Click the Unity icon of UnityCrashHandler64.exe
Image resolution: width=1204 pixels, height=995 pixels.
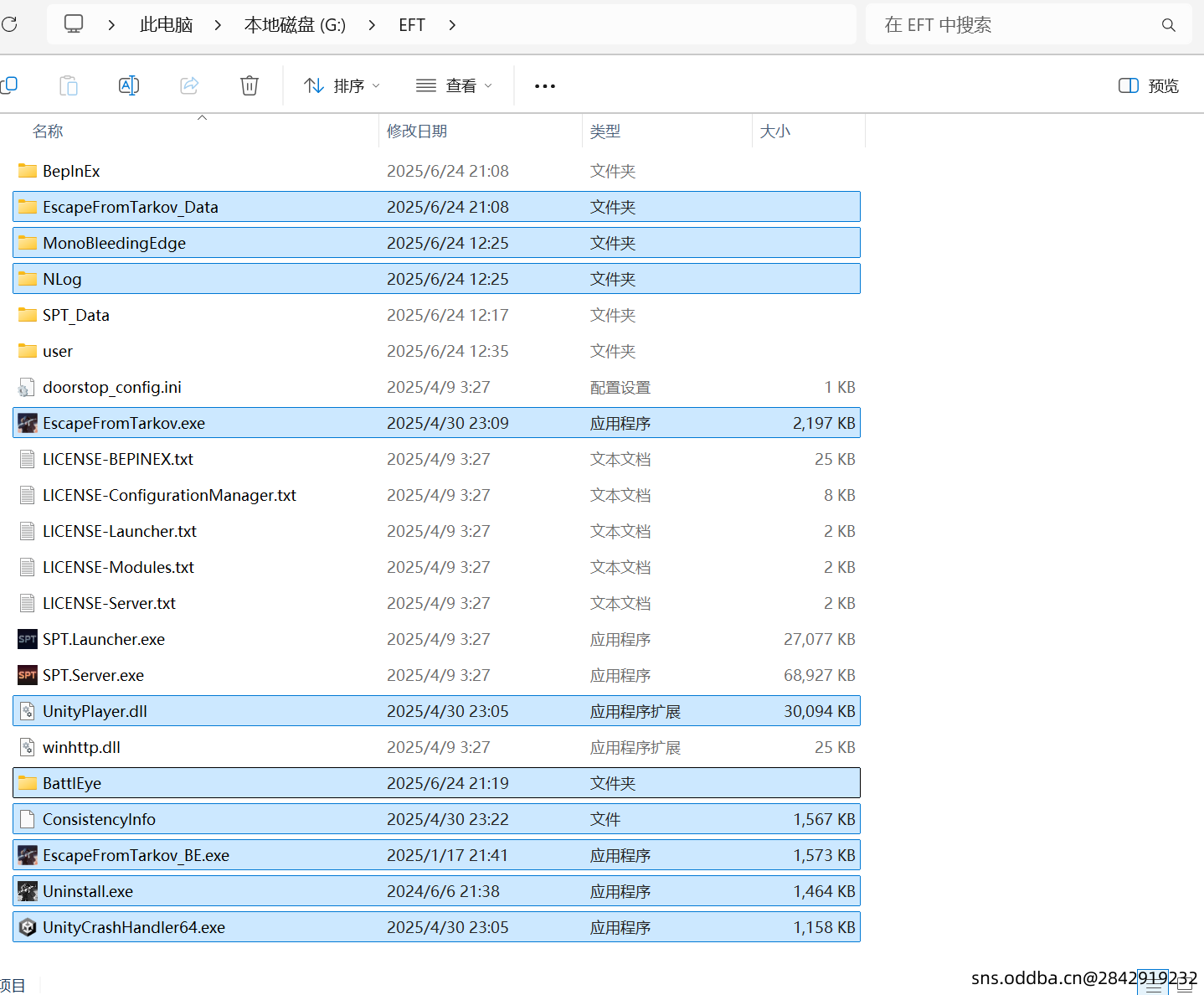[28, 927]
